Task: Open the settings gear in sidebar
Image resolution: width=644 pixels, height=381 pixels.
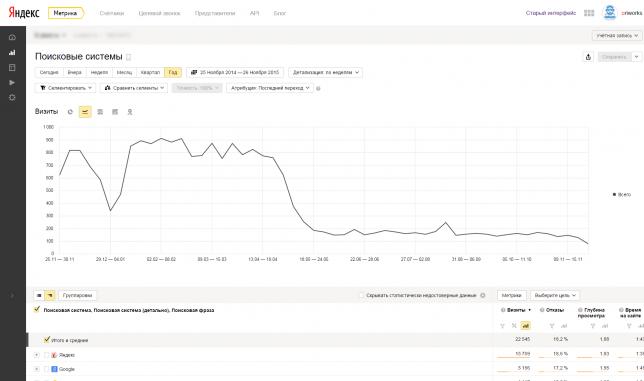Action: [12, 97]
